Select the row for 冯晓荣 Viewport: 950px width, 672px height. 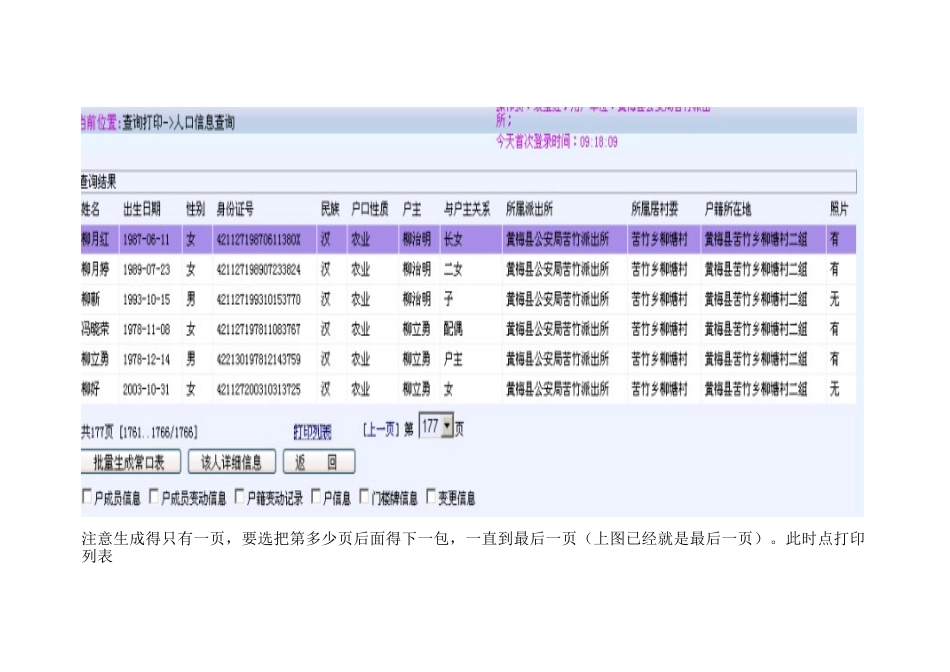(468, 329)
